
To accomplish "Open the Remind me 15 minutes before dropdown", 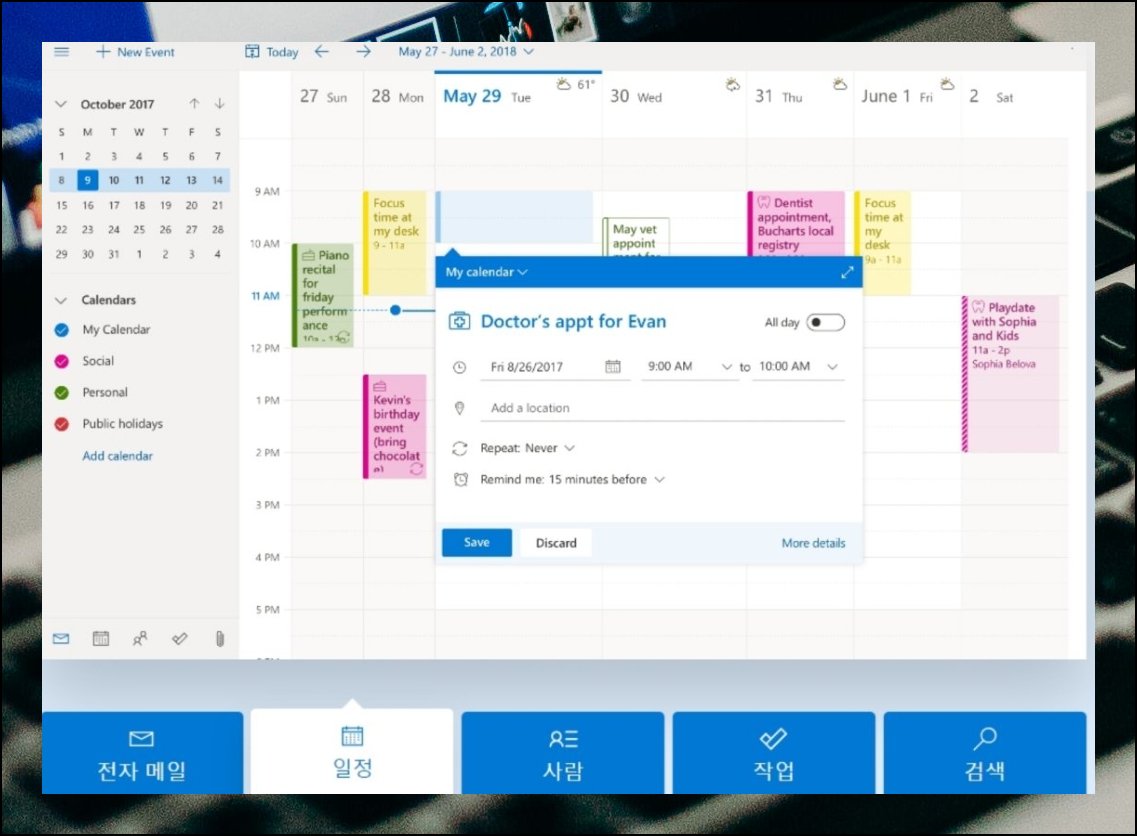I will click(572, 479).
